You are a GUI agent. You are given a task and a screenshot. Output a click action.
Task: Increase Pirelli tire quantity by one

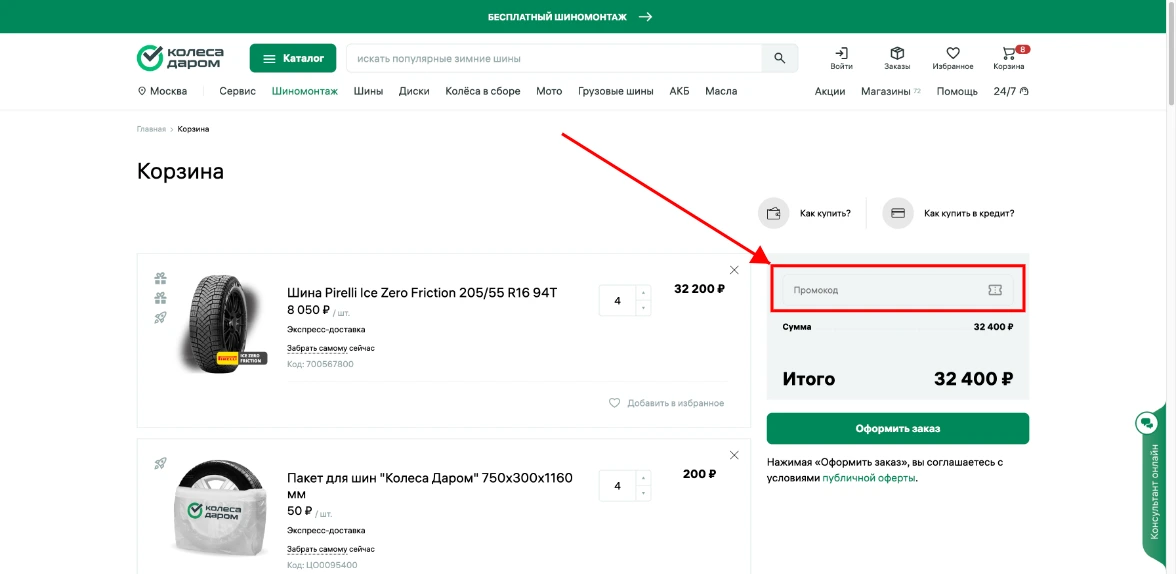point(643,293)
